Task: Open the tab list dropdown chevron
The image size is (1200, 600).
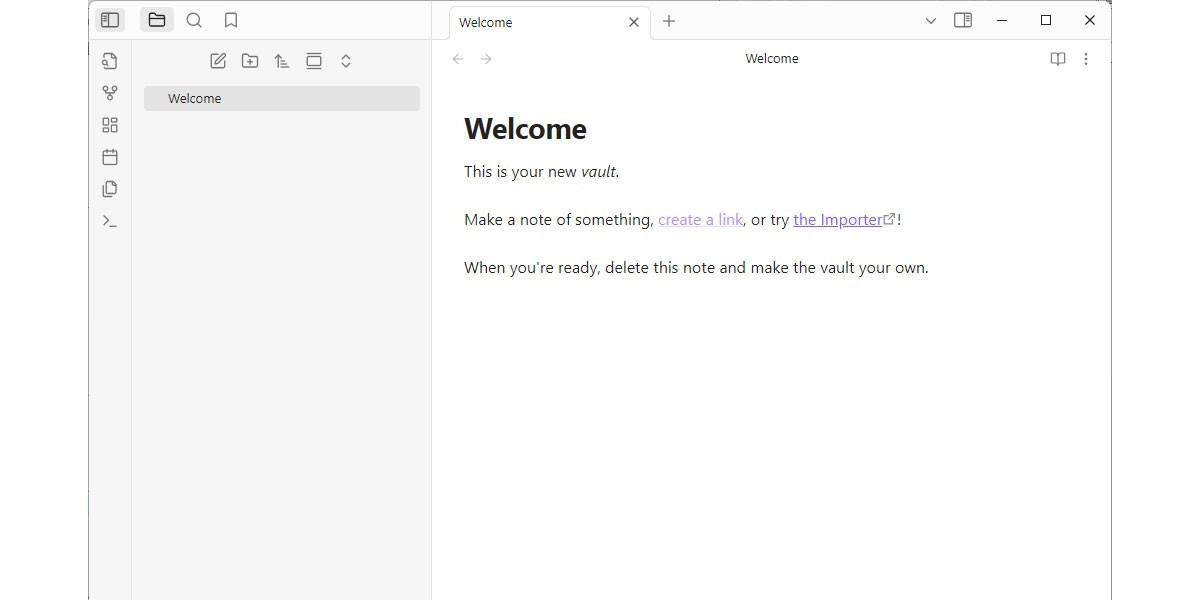Action: coord(931,20)
